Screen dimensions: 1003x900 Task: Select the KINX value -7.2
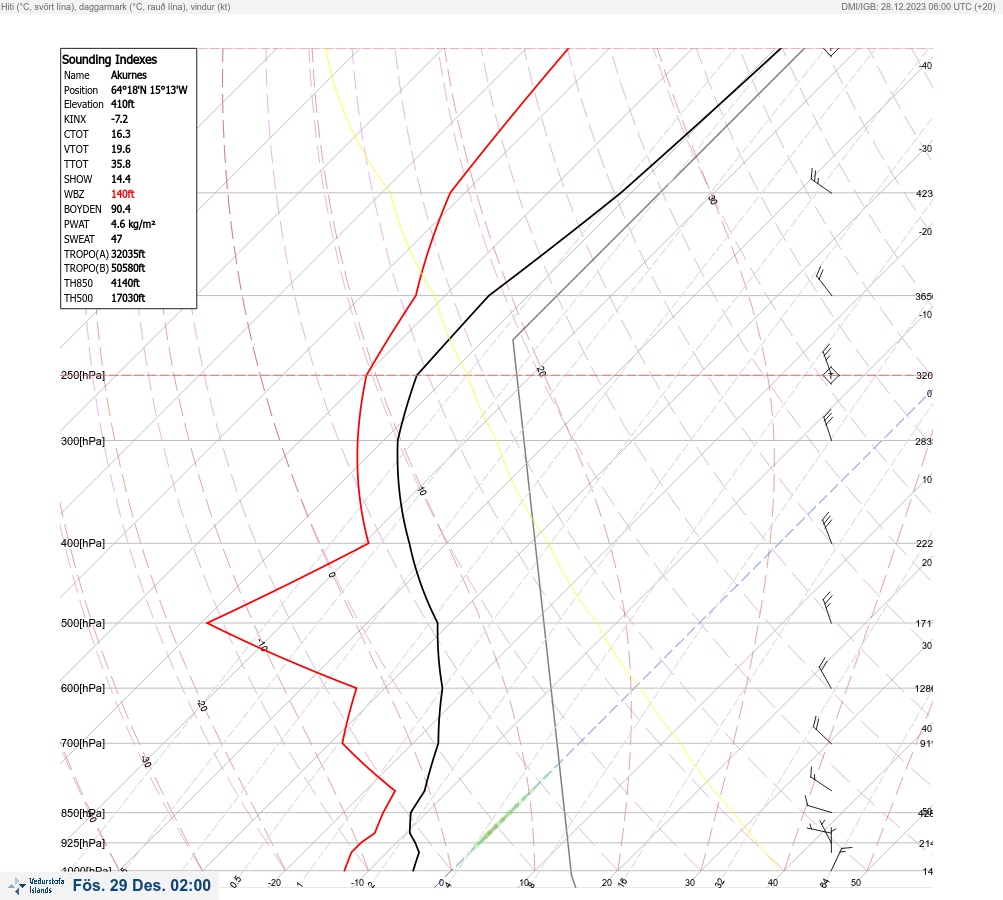coord(120,119)
